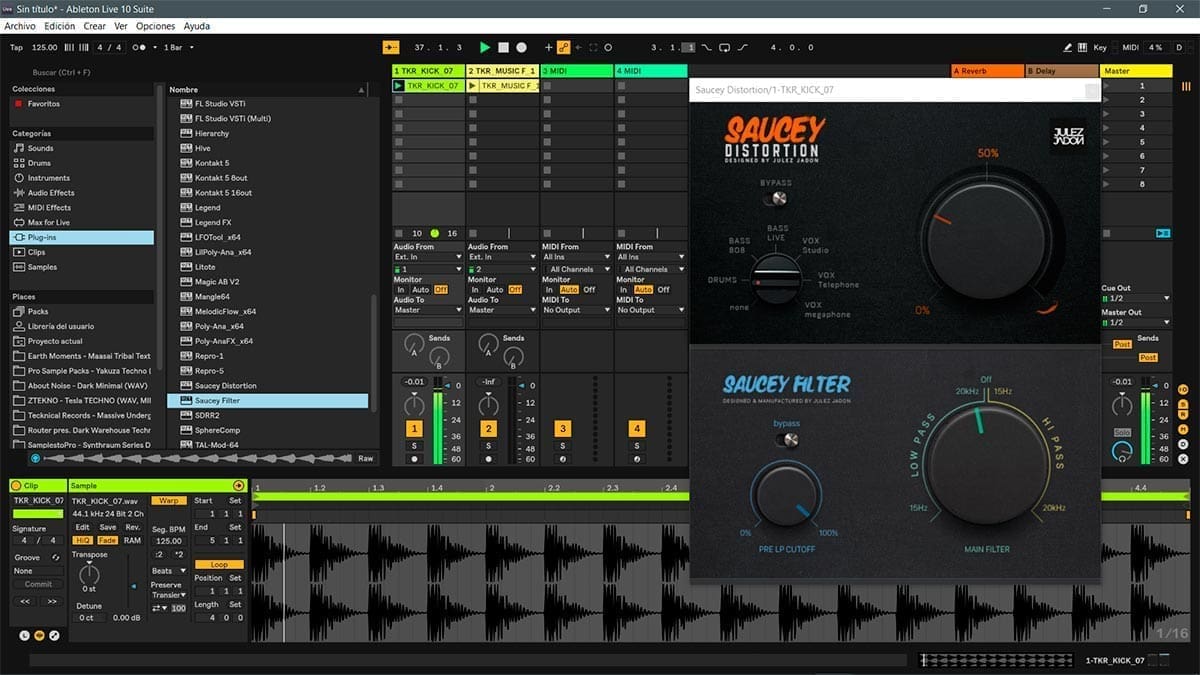Open track 3 MIDI From All Ins dropdown
1200x675 pixels.
(575, 257)
